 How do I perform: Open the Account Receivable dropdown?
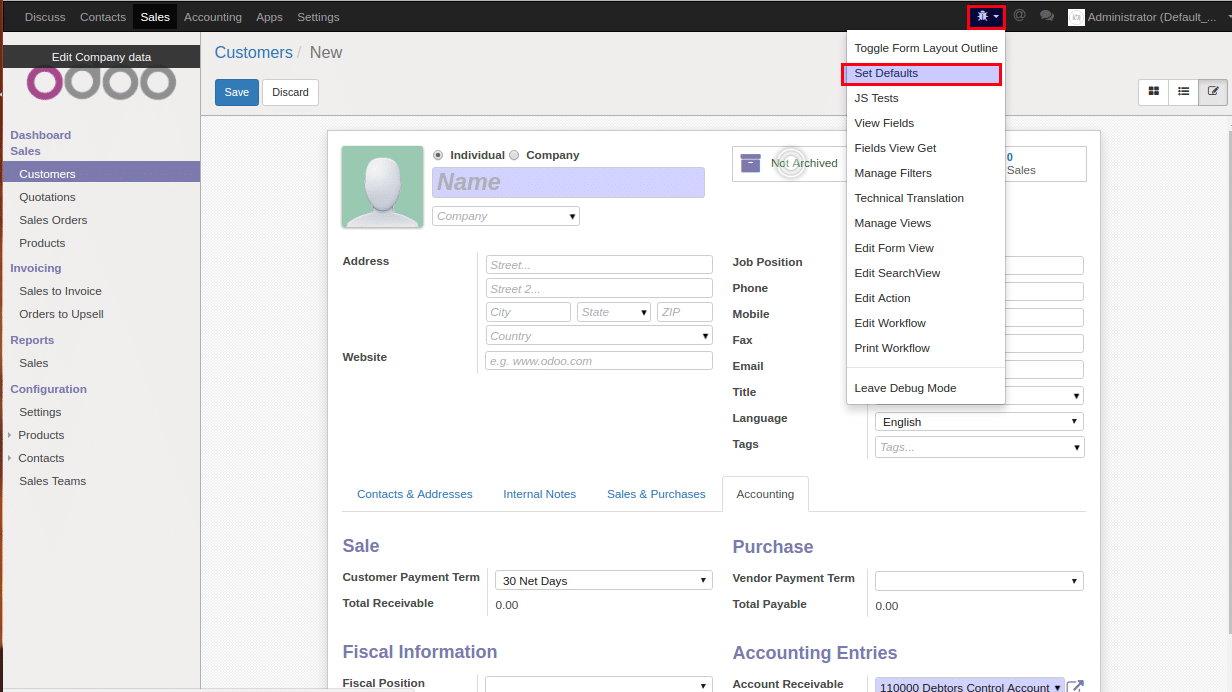970,687
